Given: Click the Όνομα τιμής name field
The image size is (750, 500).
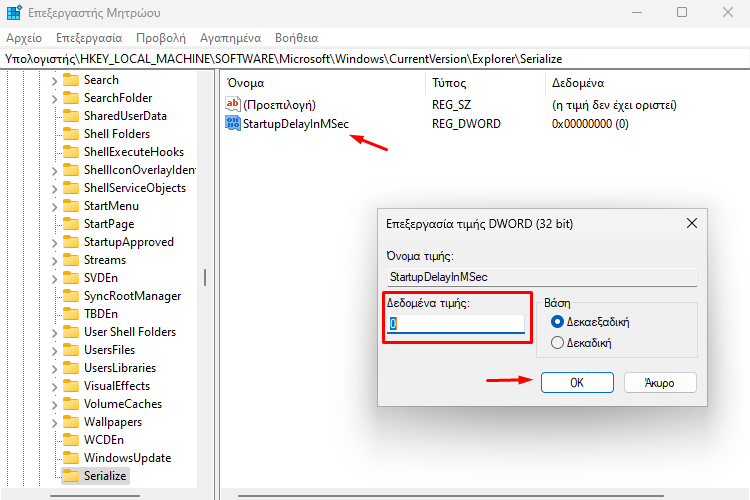Looking at the screenshot, I should [542, 277].
